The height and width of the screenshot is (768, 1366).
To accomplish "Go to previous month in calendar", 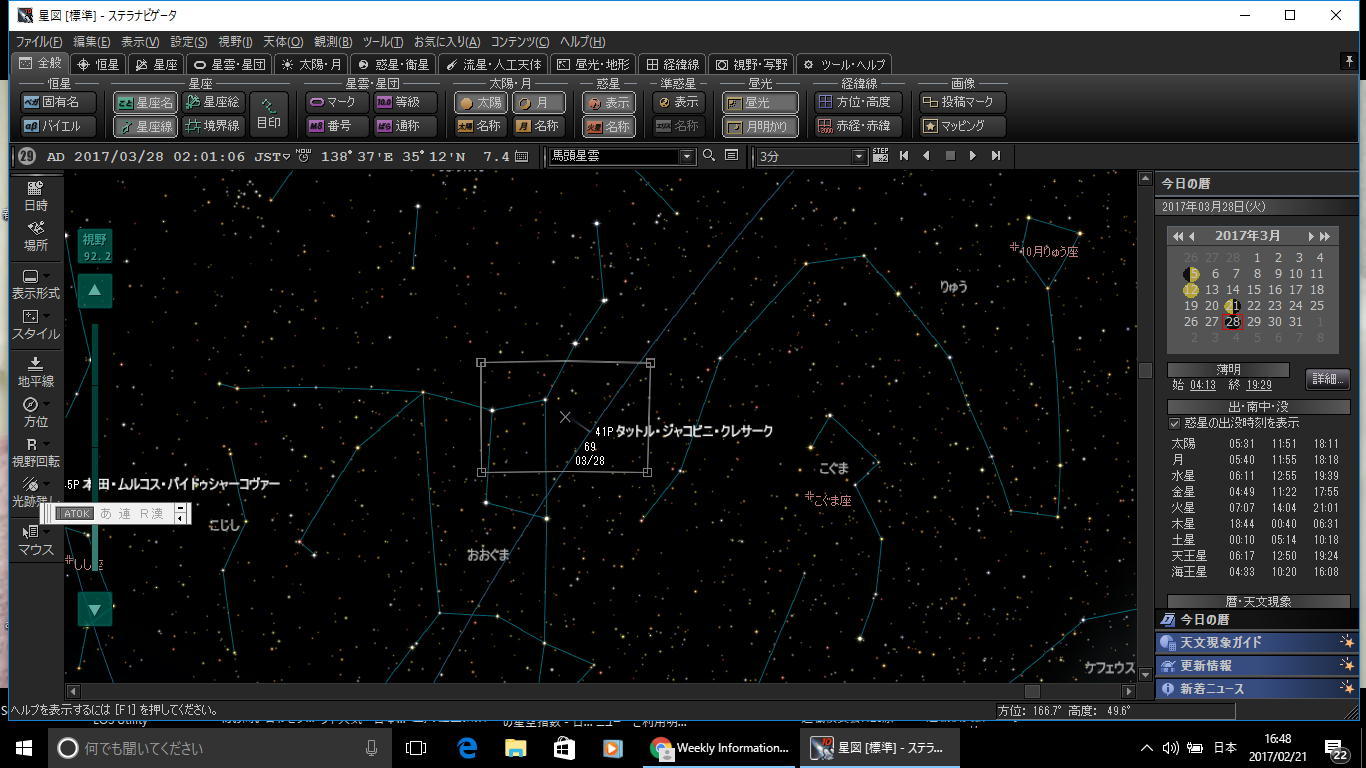I will [x=1192, y=236].
